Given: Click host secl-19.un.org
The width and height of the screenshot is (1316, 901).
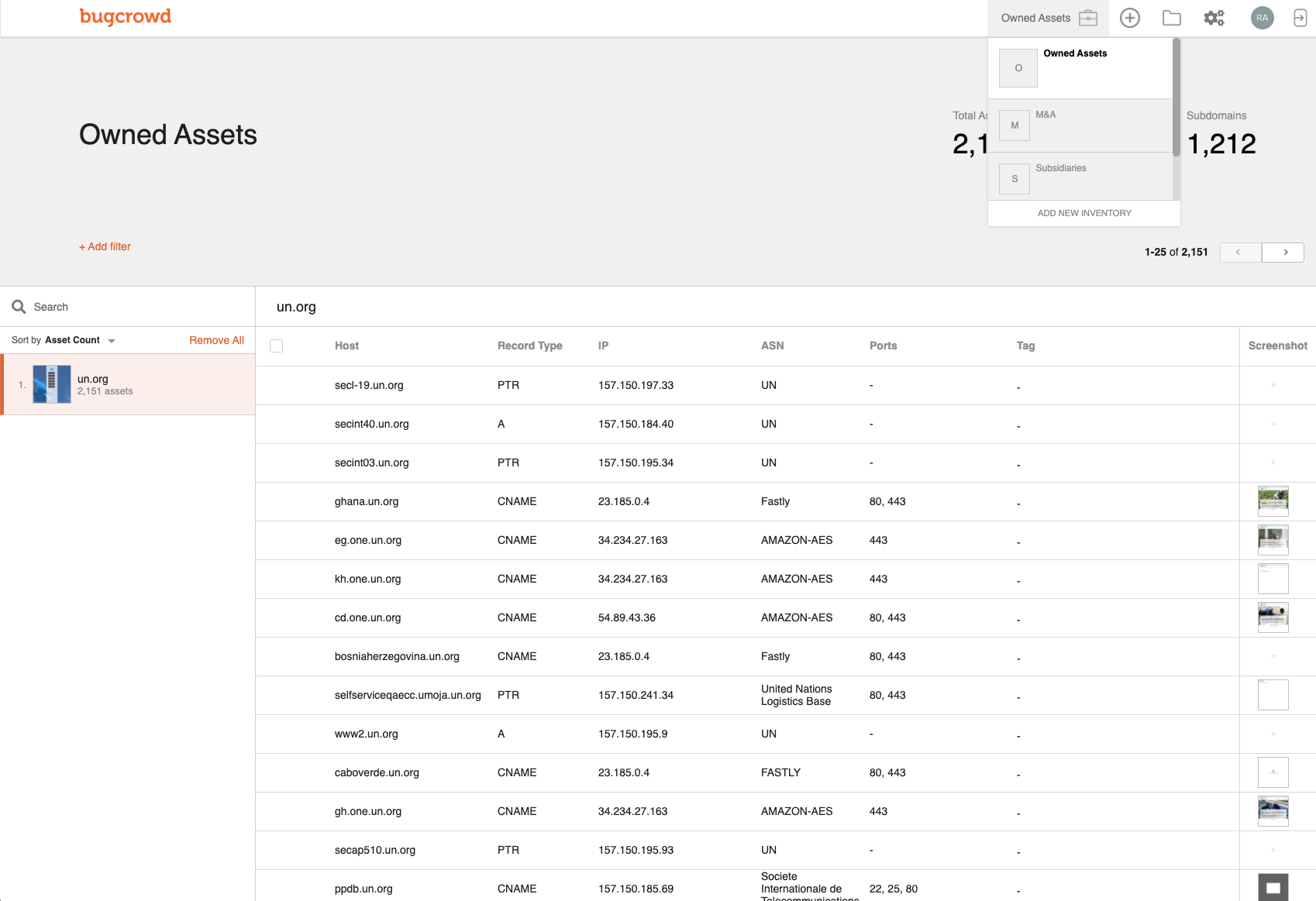Looking at the screenshot, I should tap(369, 385).
